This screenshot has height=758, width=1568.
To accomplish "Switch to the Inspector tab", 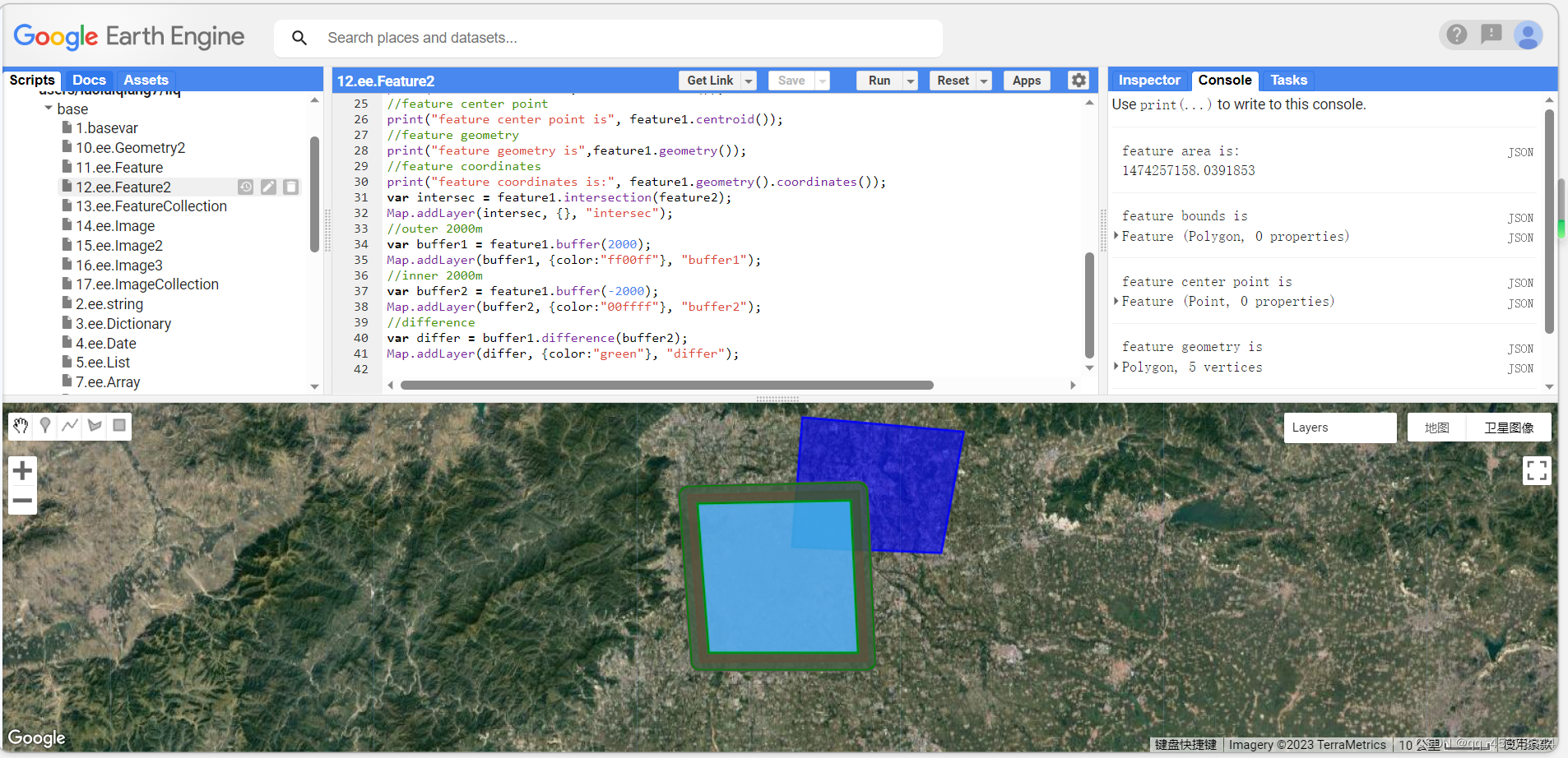I will [x=1149, y=80].
